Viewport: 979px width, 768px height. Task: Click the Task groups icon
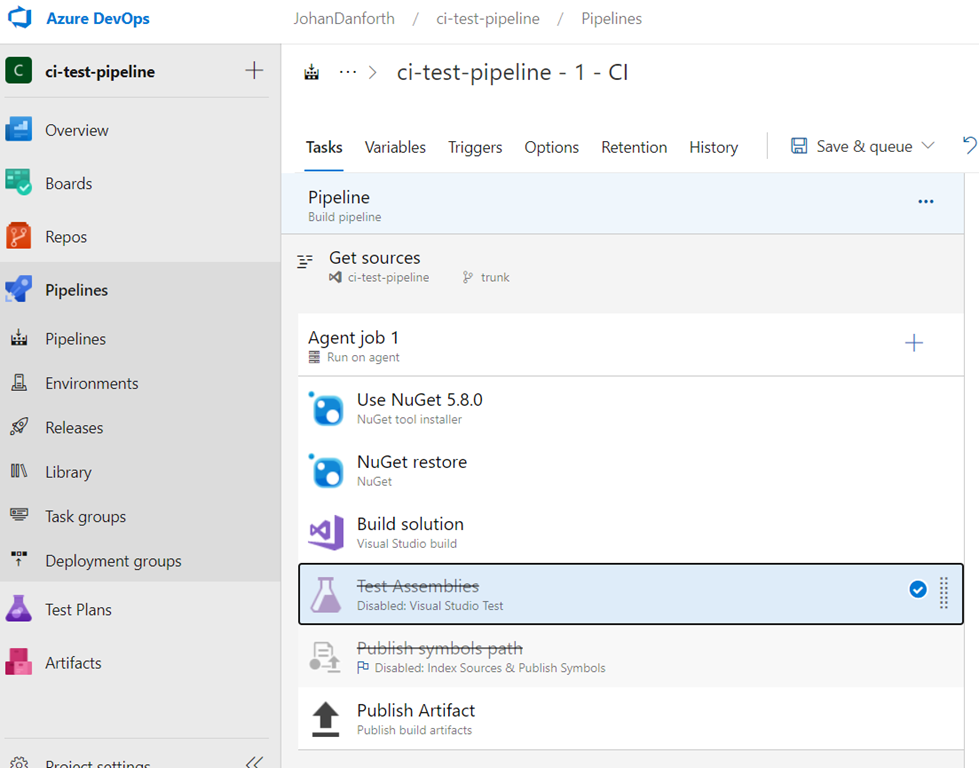click(19, 515)
